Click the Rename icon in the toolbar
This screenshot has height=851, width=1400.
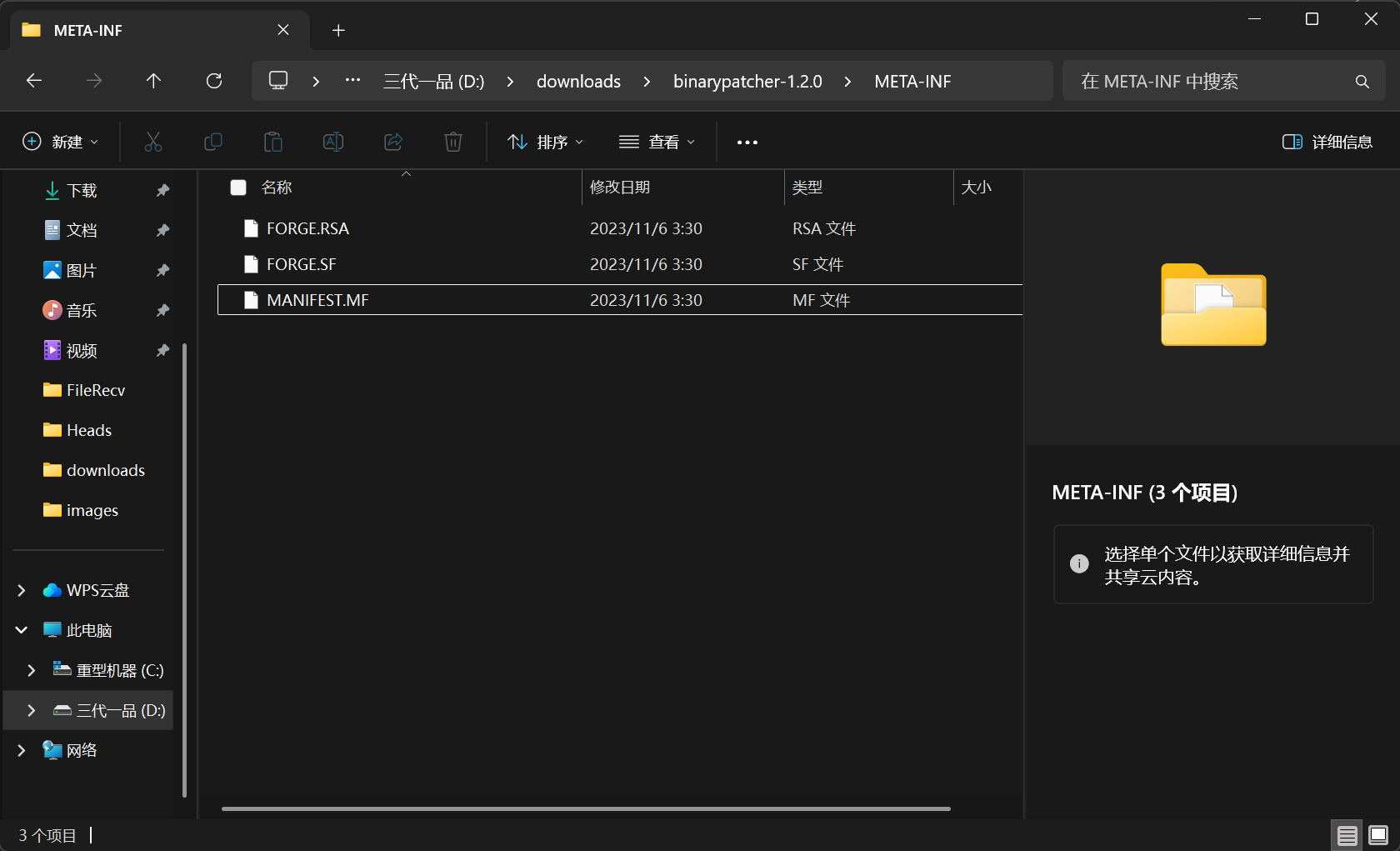coord(333,142)
